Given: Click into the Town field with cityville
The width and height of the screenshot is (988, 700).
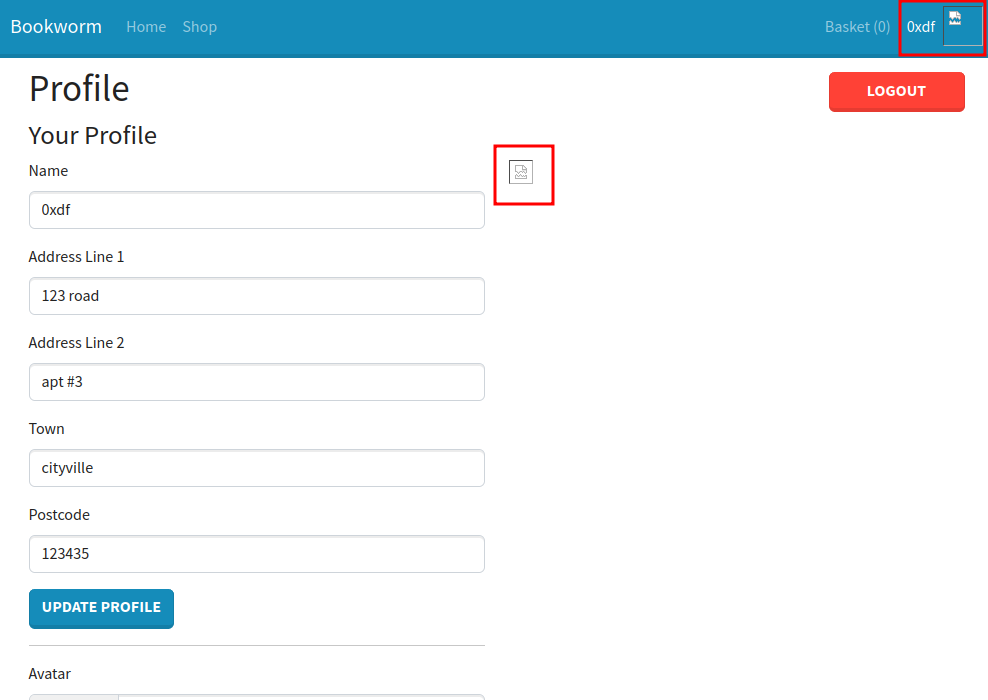Looking at the screenshot, I should point(257,468).
